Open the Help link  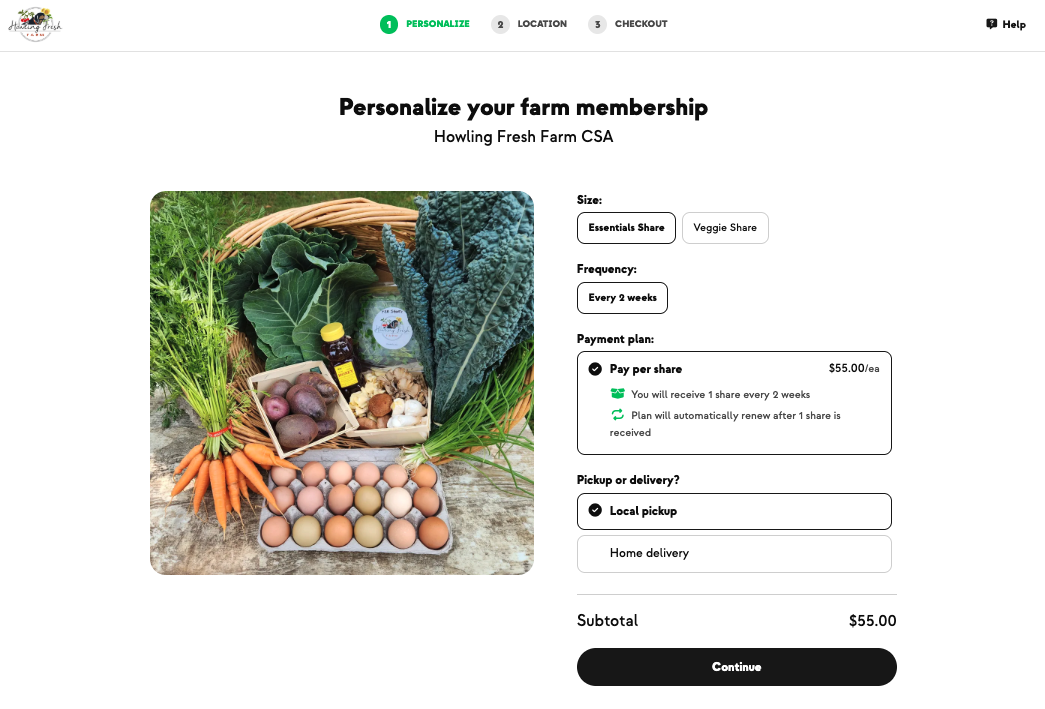click(1014, 25)
